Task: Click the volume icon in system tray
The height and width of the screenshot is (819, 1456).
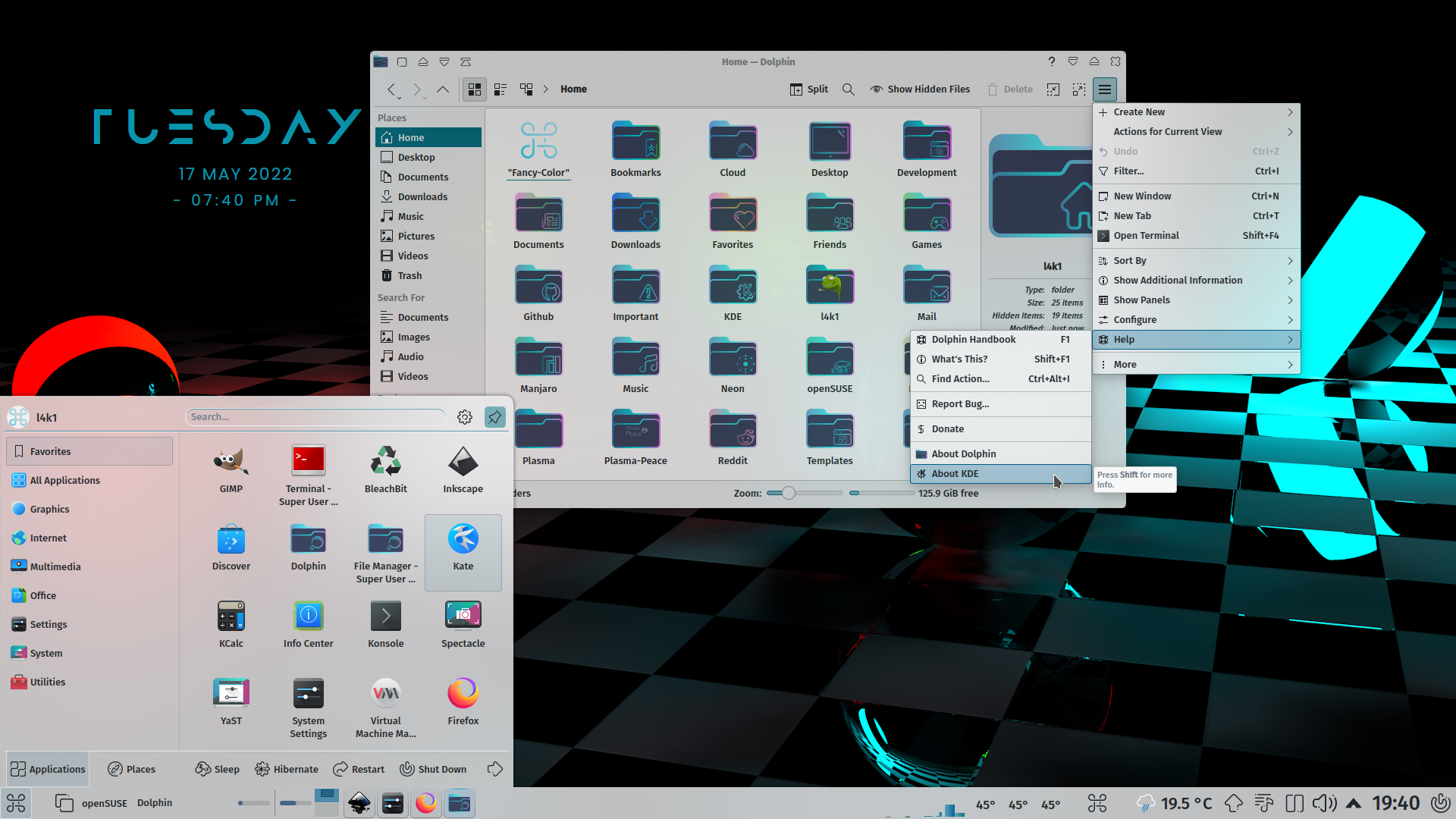Action: [x=1325, y=803]
